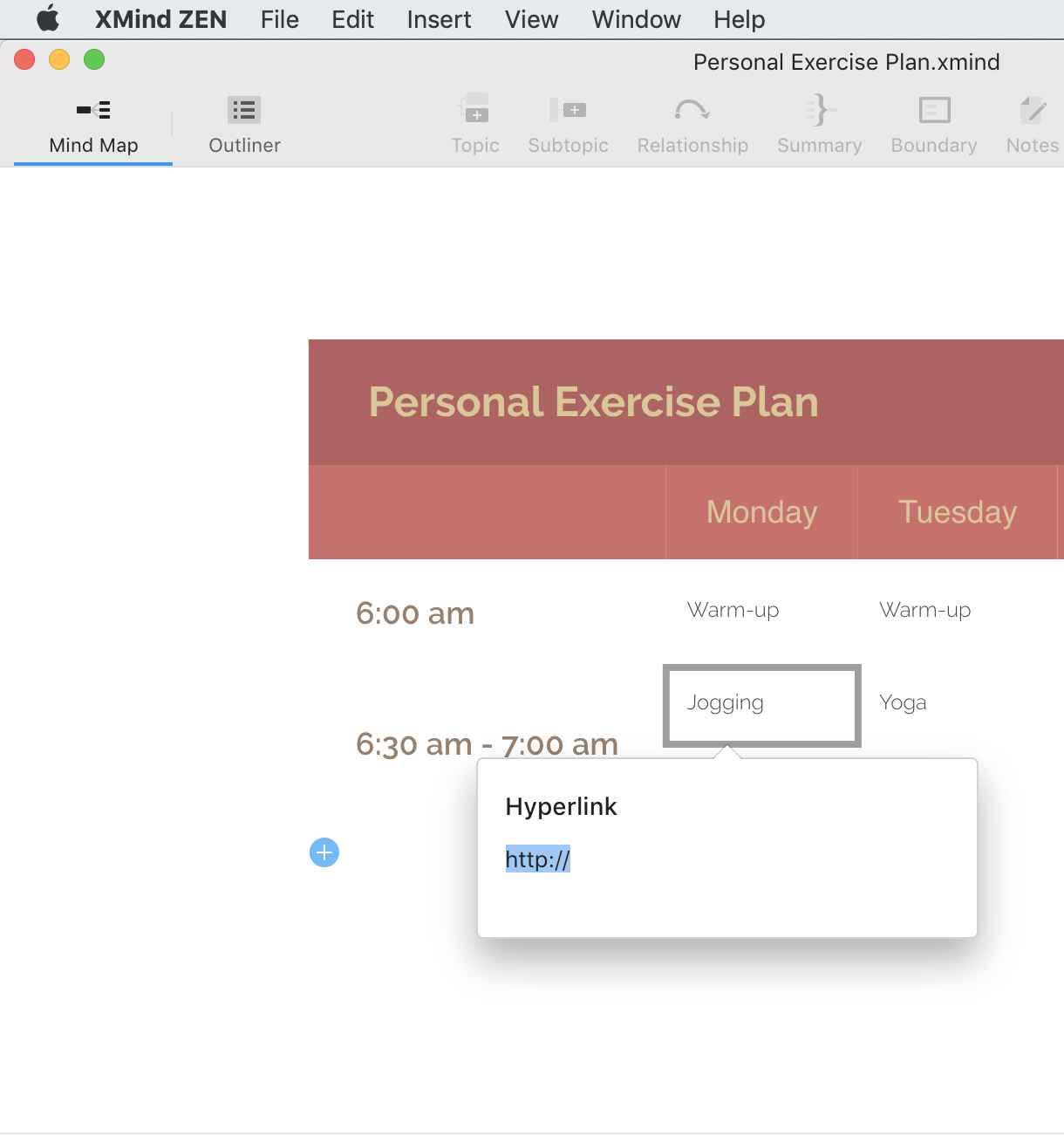The height and width of the screenshot is (1136, 1064).
Task: Click the Personal Exercise Plan title
Action: click(x=593, y=402)
